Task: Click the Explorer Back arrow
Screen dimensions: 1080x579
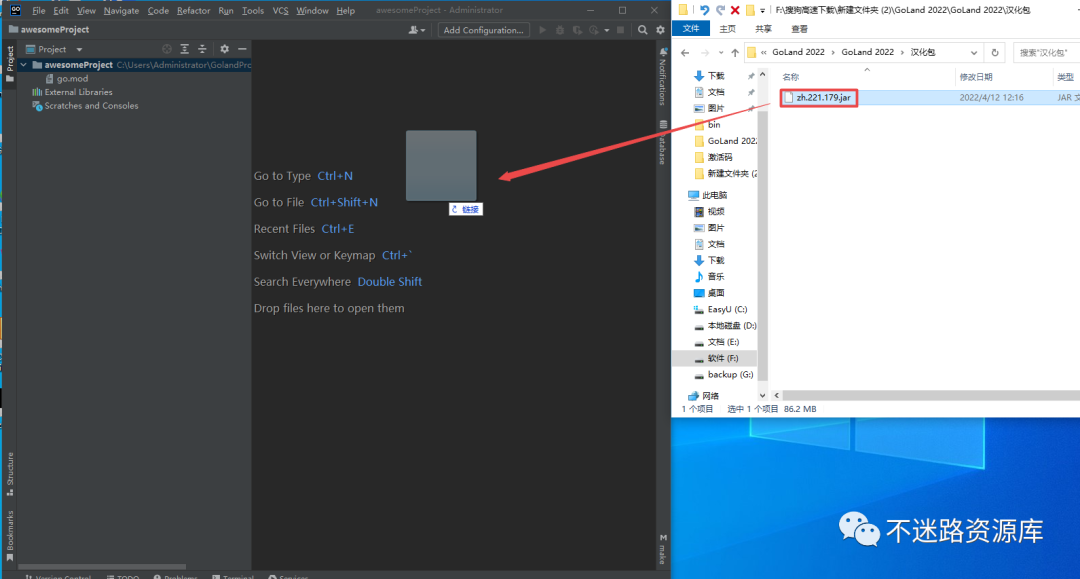Action: [x=685, y=52]
